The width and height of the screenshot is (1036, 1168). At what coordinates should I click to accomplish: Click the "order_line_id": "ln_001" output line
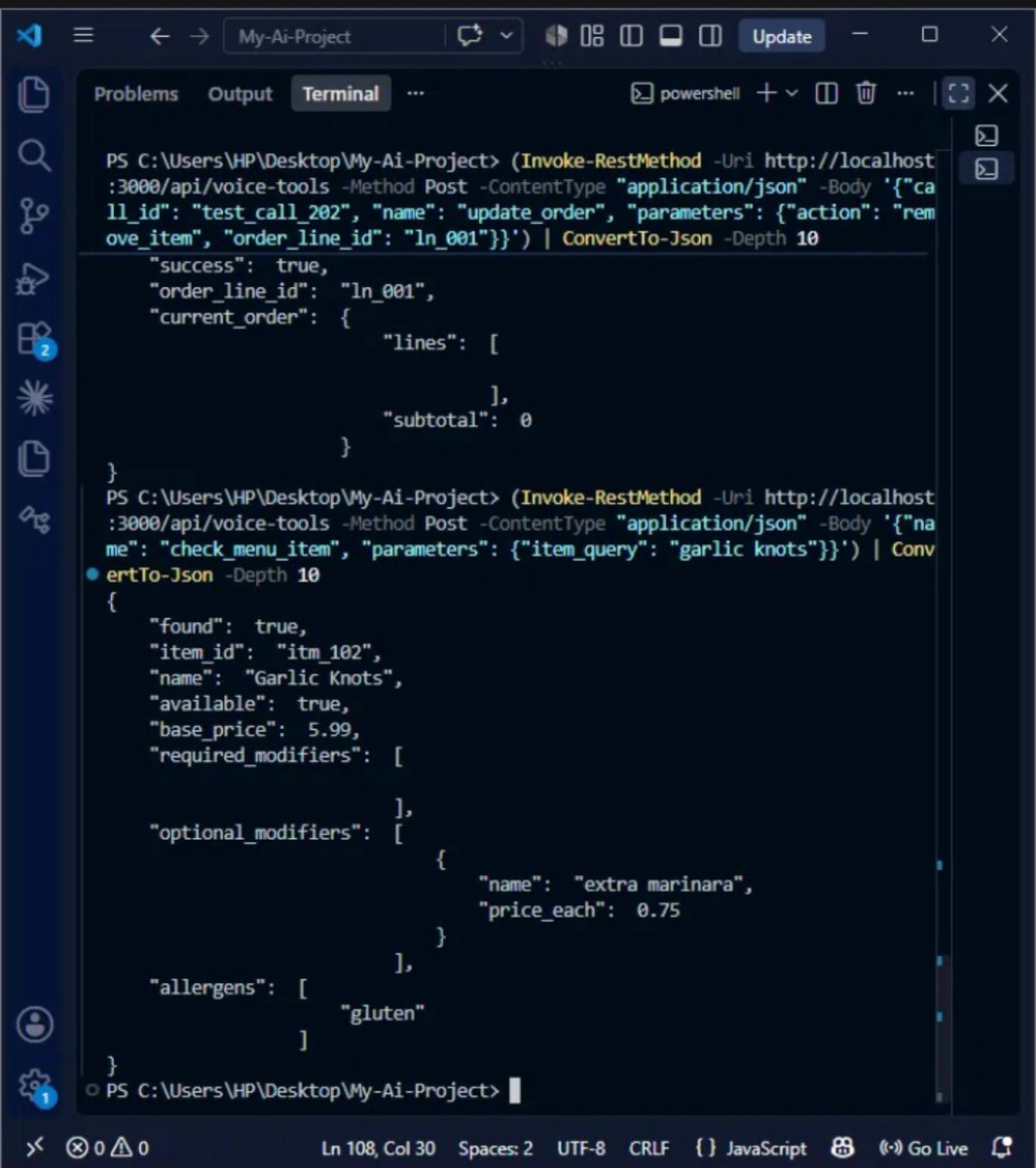[x=290, y=290]
